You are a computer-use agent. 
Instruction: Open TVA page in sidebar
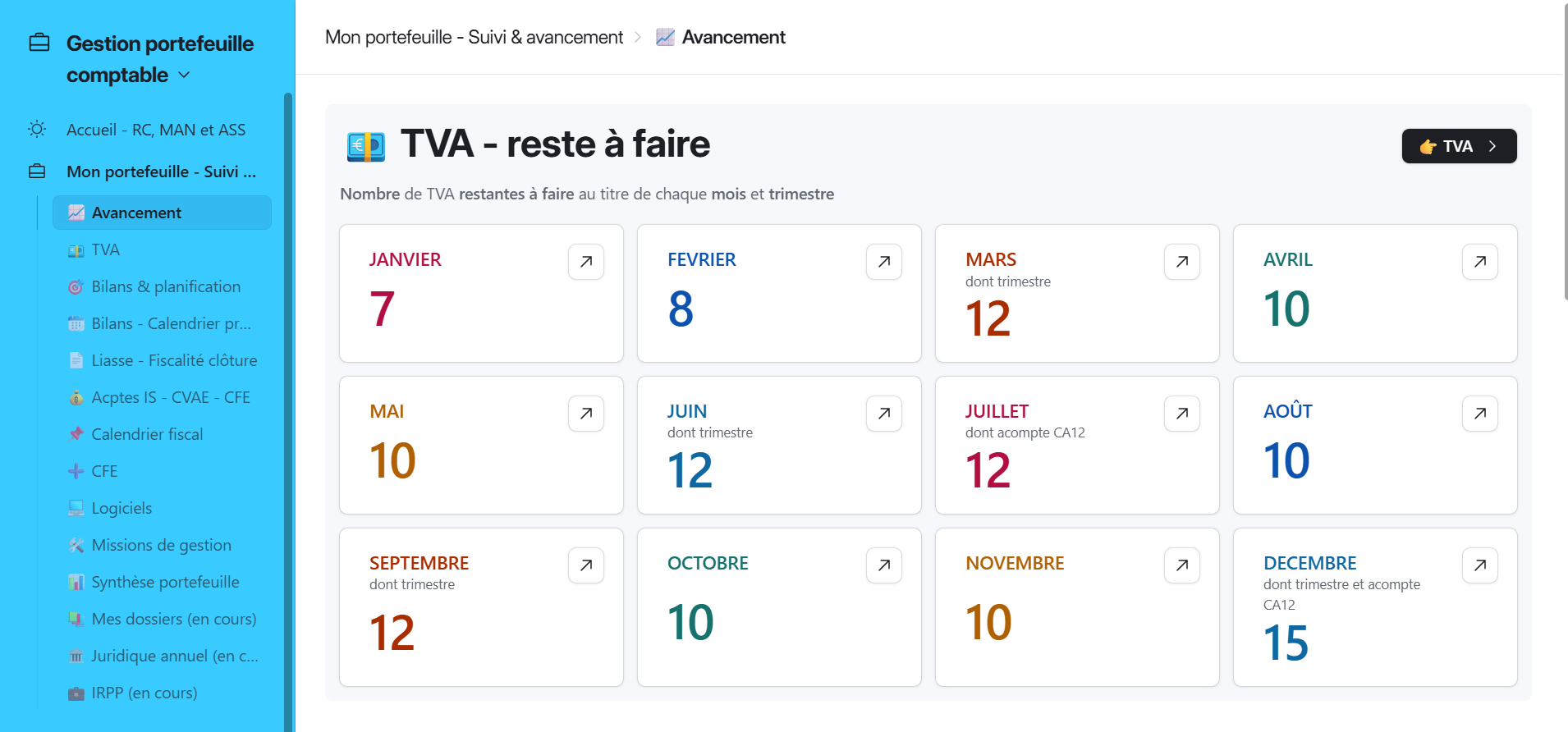point(105,249)
